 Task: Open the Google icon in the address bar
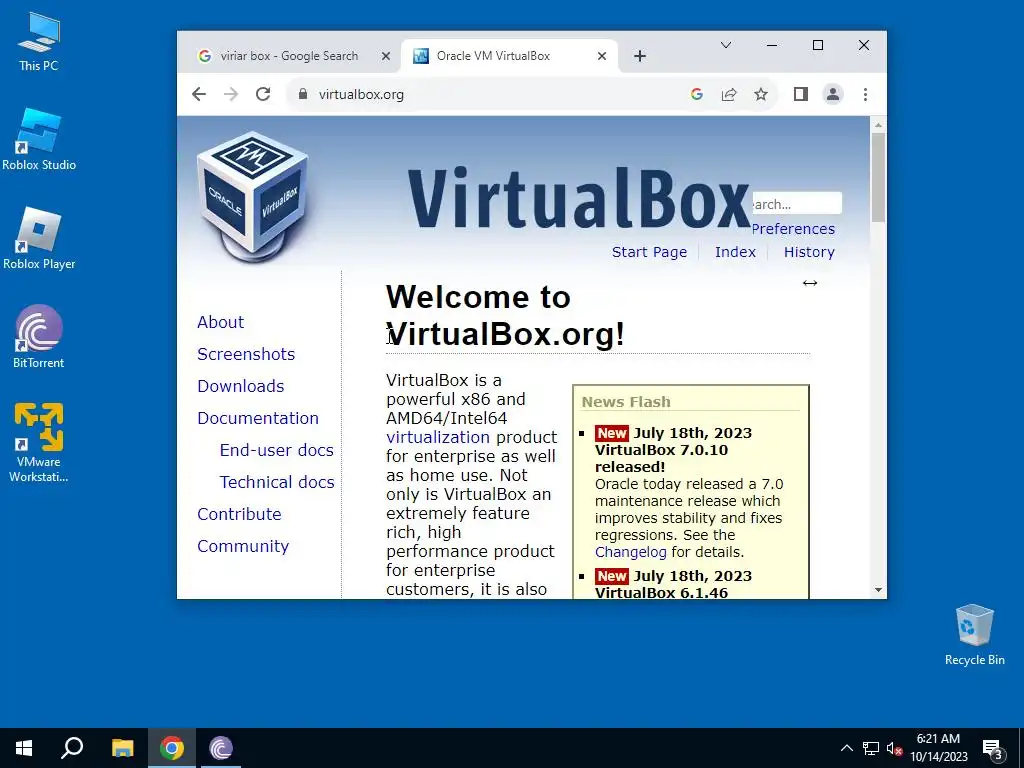pyautogui.click(x=697, y=94)
